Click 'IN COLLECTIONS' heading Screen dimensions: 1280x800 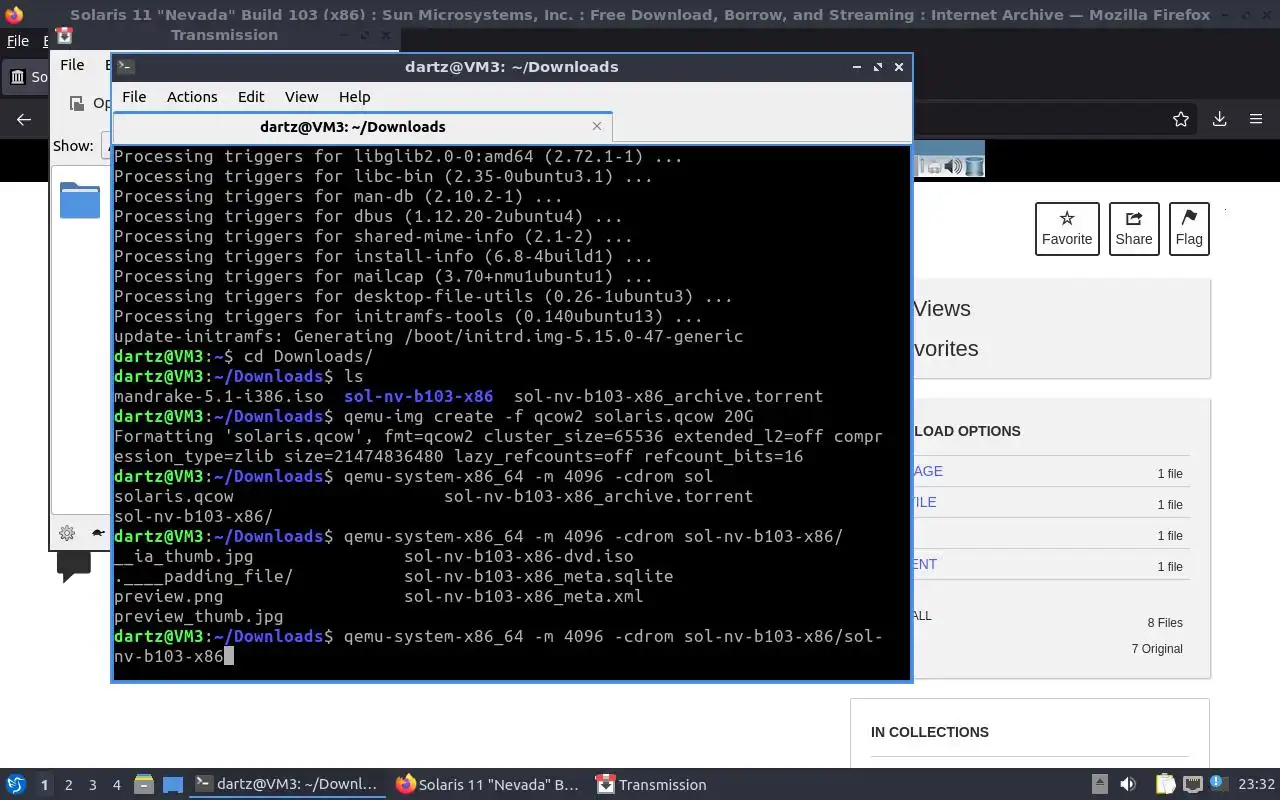pyautogui.click(x=929, y=732)
